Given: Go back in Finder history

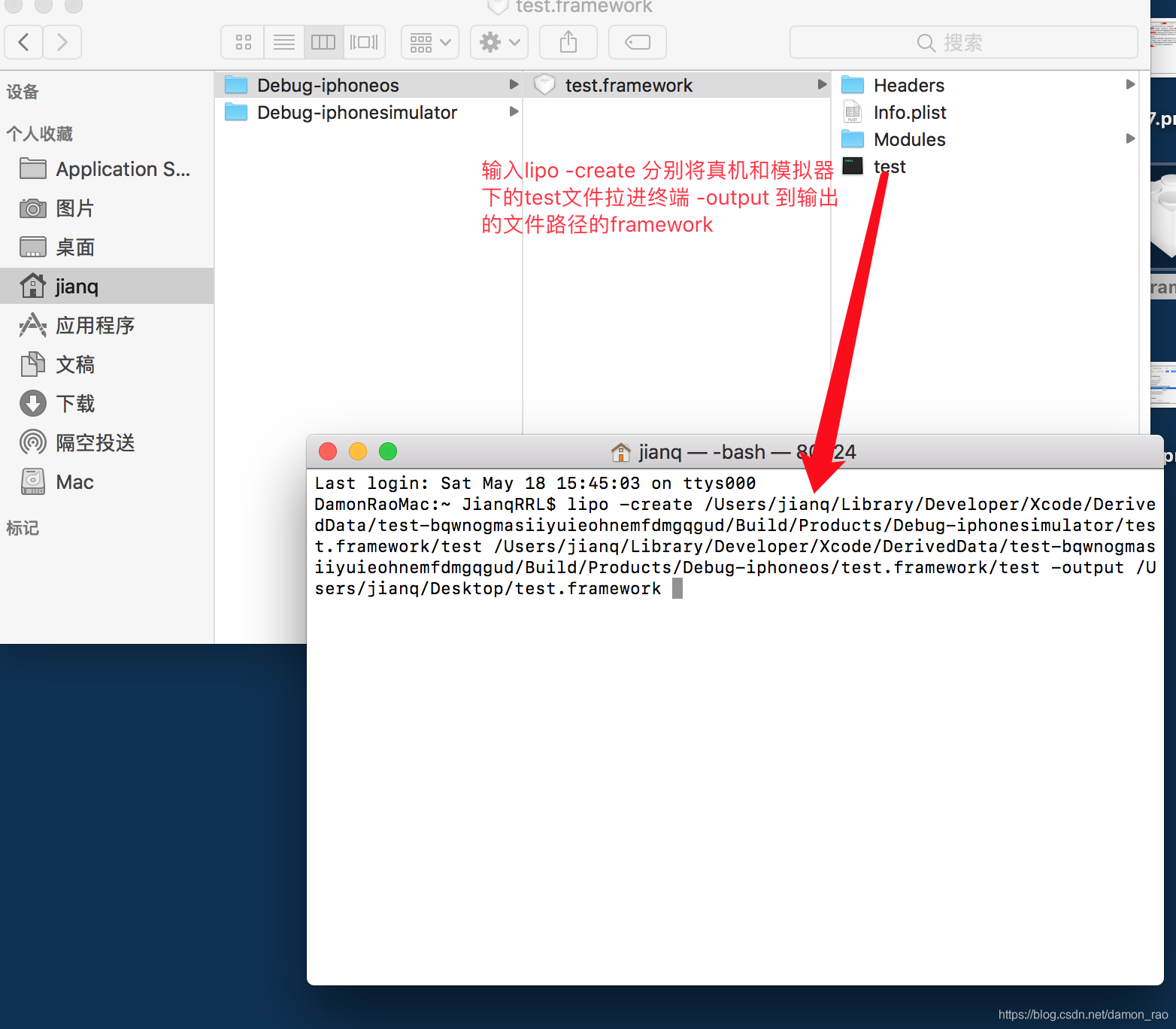Looking at the screenshot, I should (x=24, y=42).
